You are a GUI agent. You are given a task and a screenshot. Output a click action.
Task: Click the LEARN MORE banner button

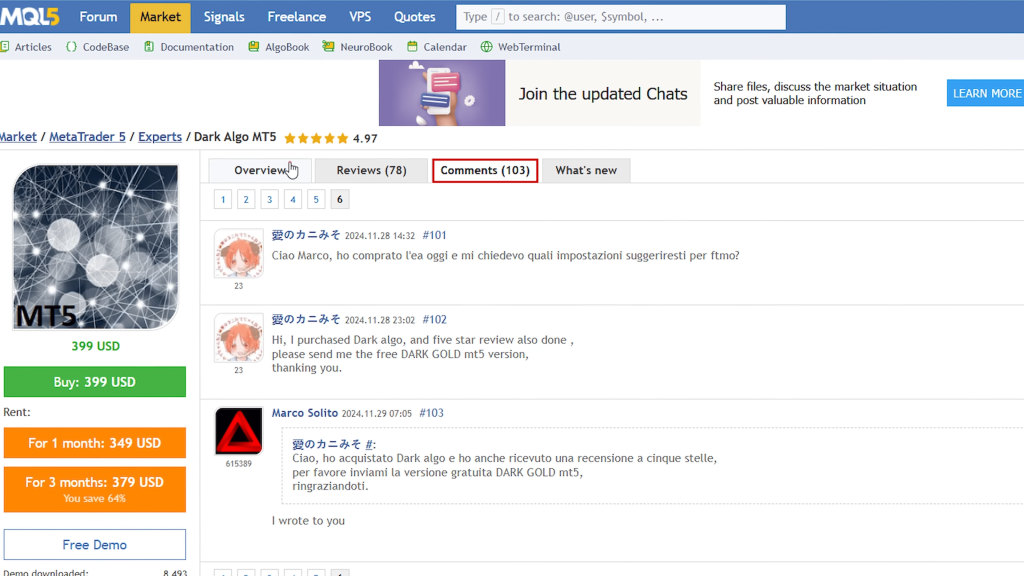click(985, 93)
